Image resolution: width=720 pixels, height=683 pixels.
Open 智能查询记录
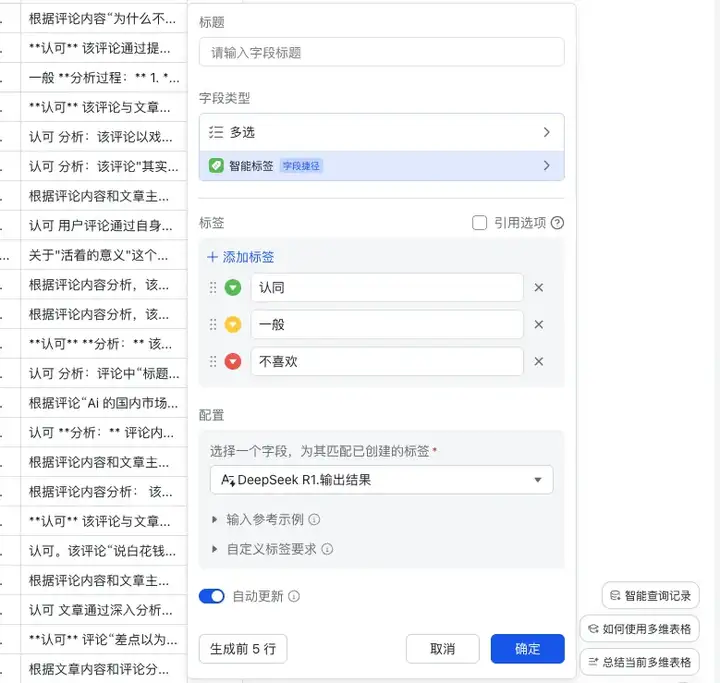(651, 596)
